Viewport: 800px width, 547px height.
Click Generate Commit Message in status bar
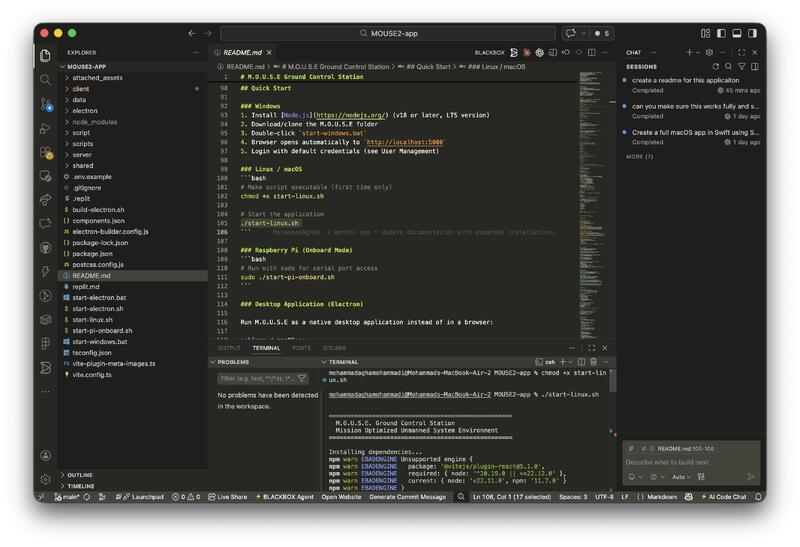pos(407,497)
